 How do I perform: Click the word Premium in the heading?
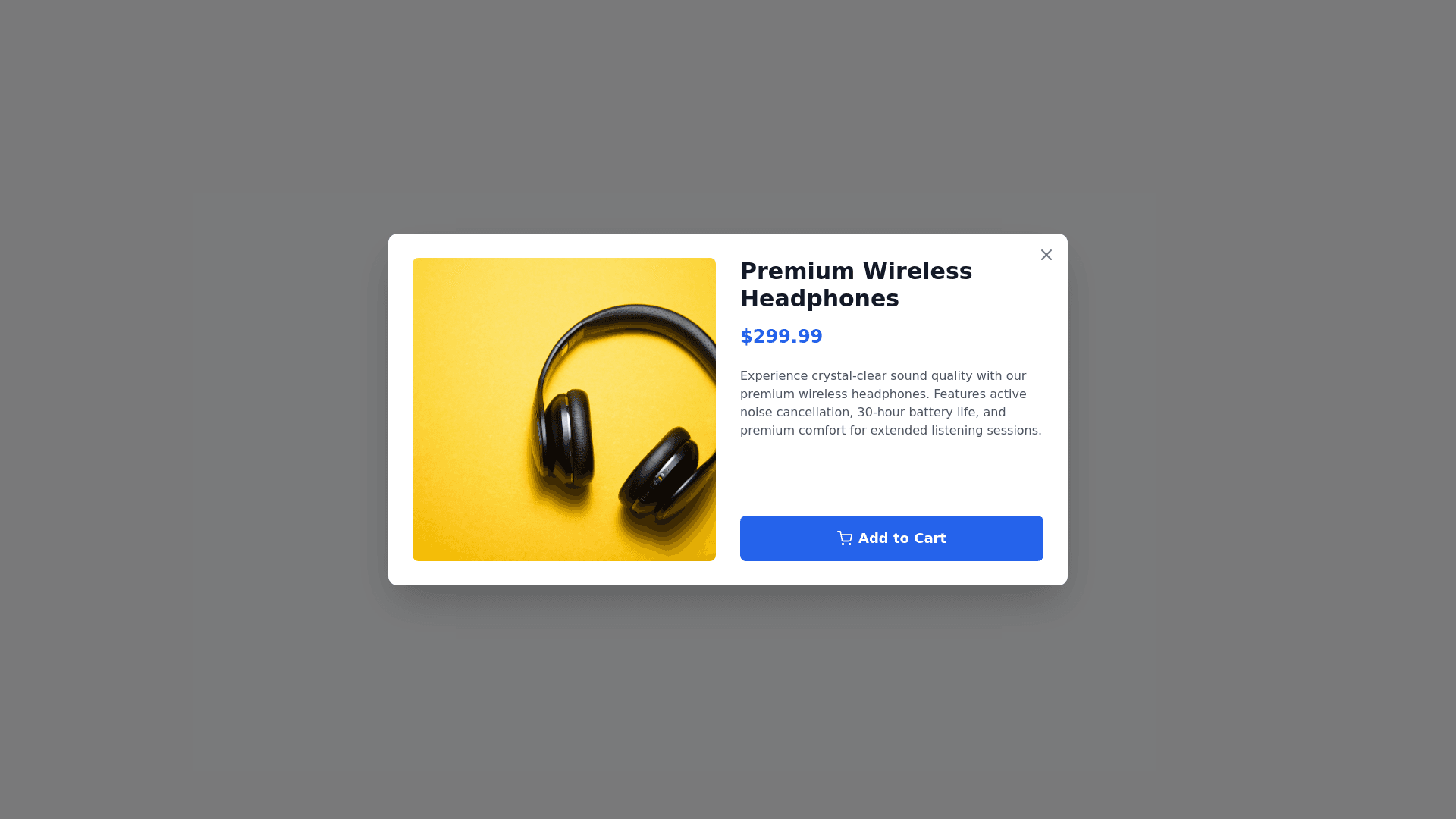click(x=797, y=271)
